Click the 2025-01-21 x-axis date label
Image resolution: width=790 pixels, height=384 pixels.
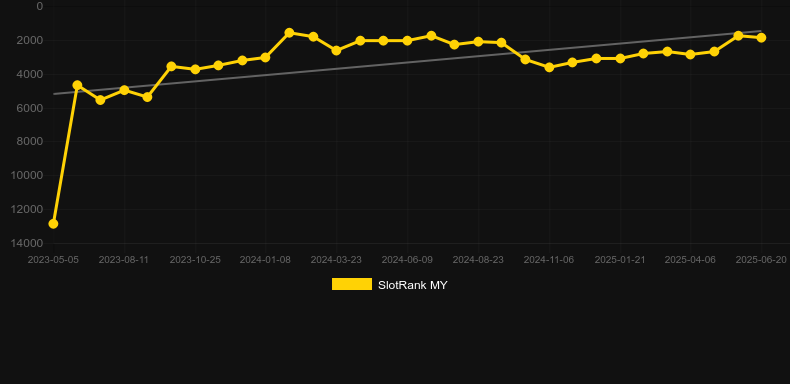(x=620, y=260)
